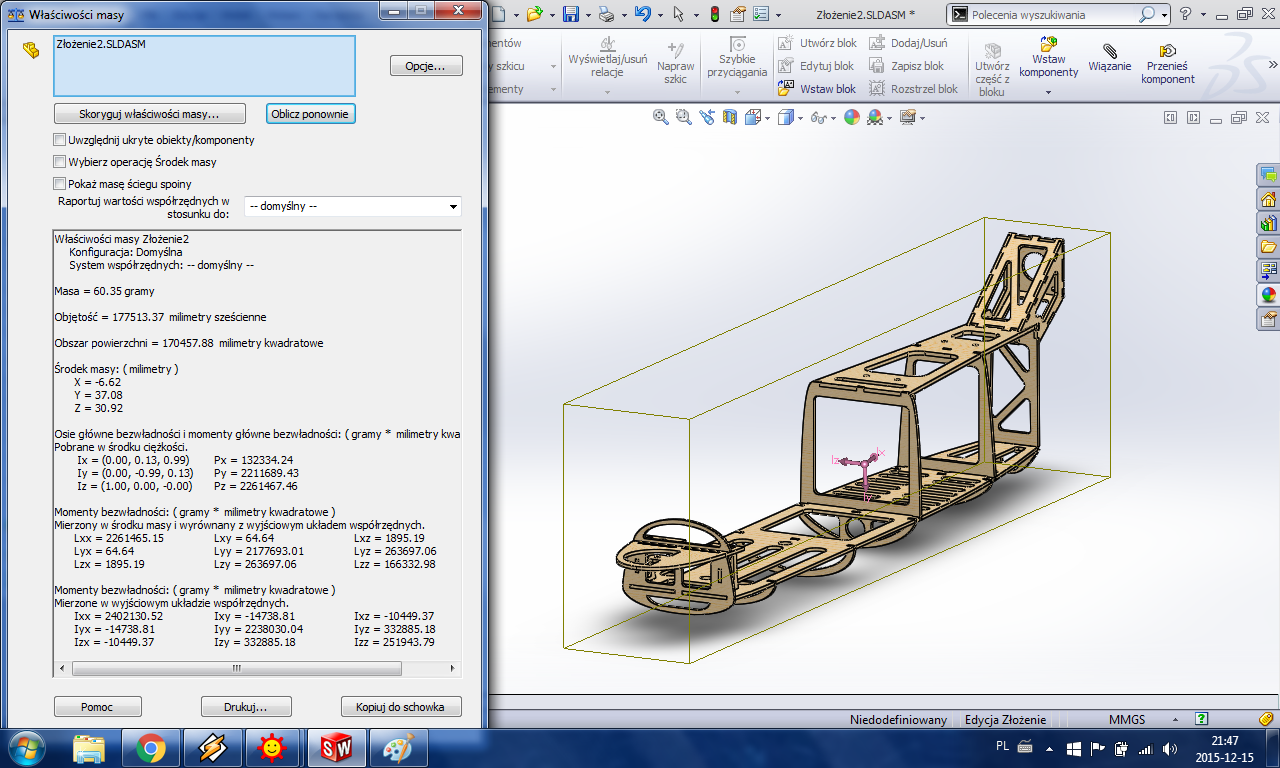The width and height of the screenshot is (1280, 768).
Task: Click the Przenieś komponent icon
Action: [x=1167, y=51]
